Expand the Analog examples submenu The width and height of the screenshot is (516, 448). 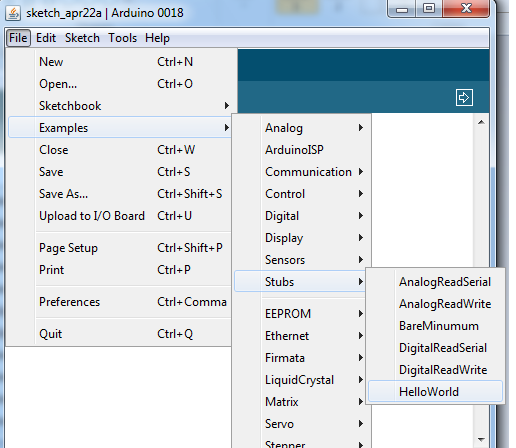coord(302,128)
